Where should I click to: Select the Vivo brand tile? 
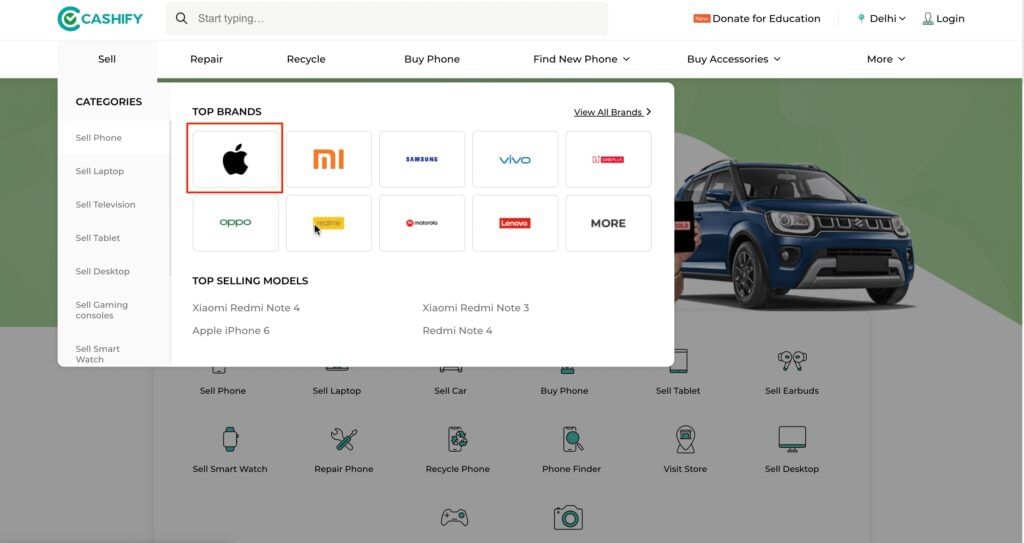pyautogui.click(x=515, y=159)
